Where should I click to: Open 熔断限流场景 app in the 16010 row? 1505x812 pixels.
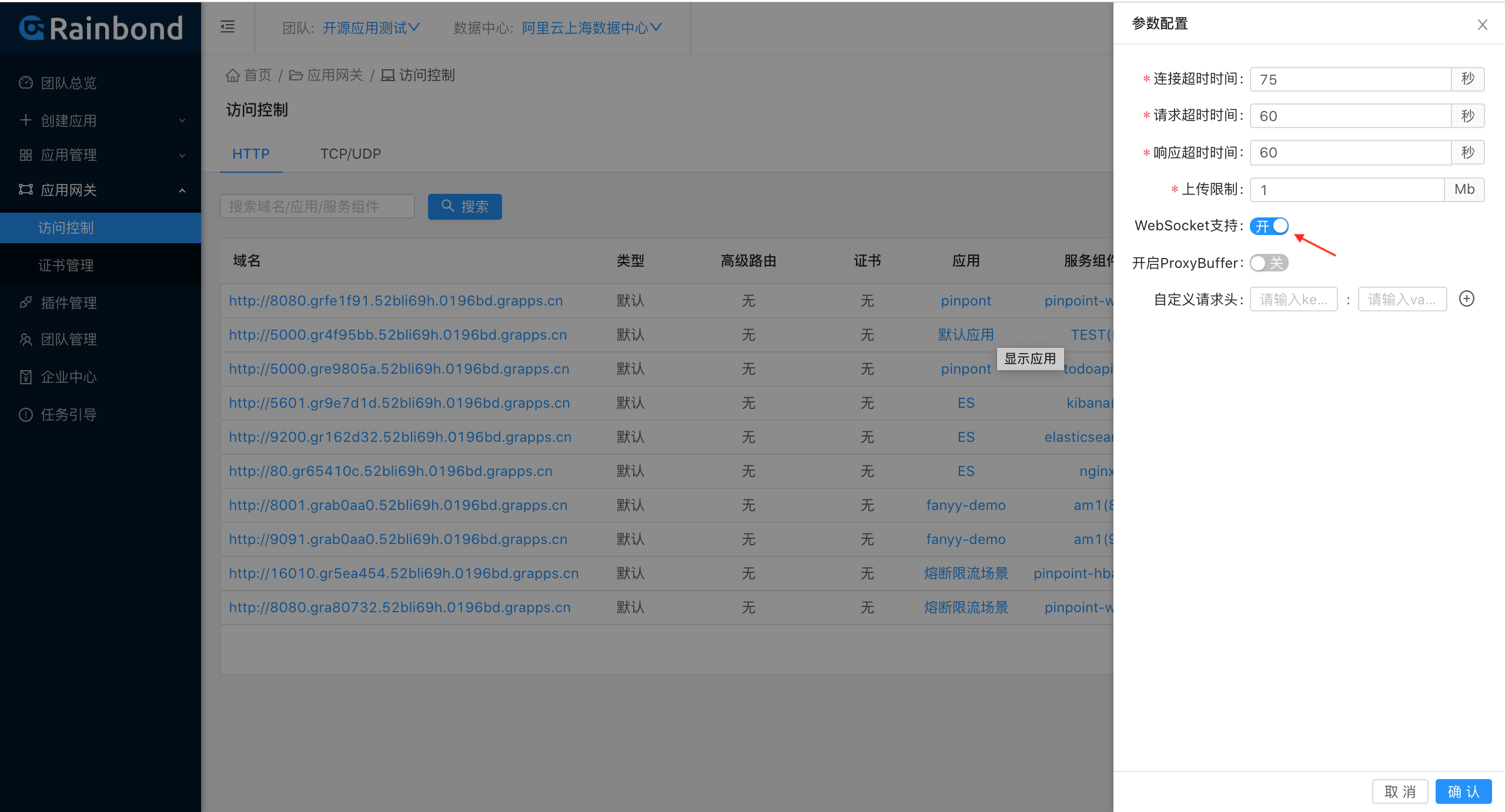(x=966, y=573)
